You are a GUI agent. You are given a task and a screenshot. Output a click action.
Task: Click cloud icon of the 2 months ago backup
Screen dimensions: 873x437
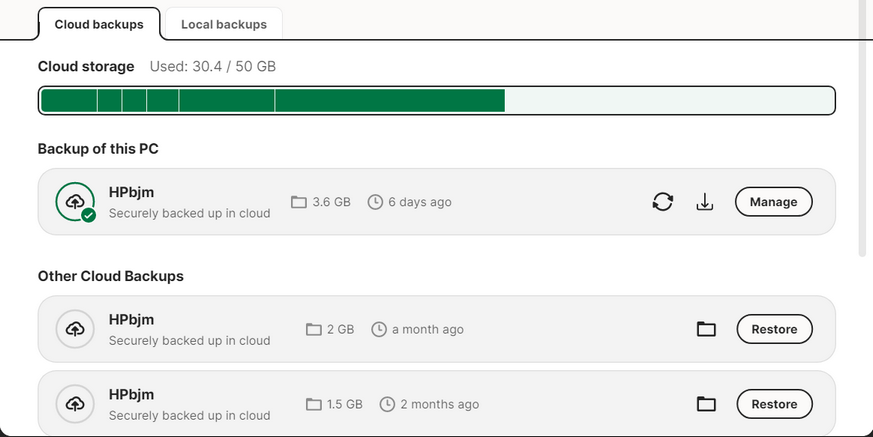coord(75,404)
